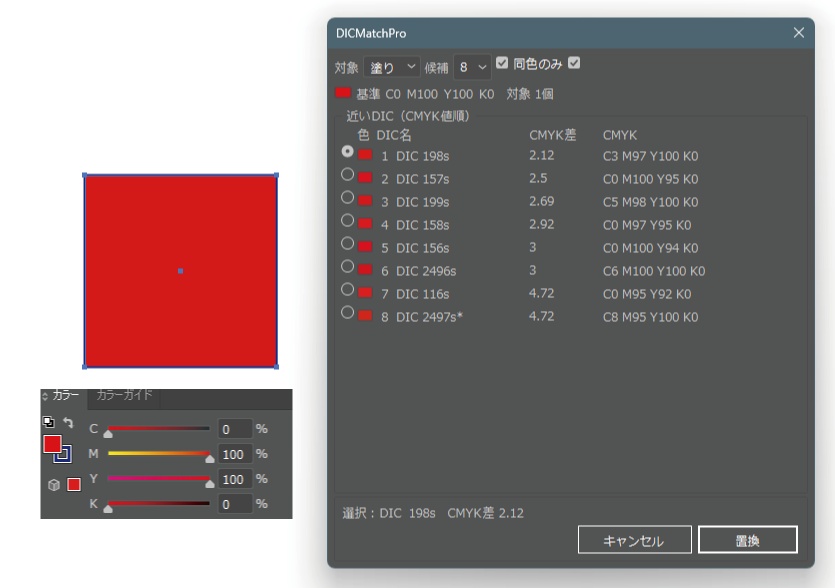Click the C value input field

tap(235, 429)
